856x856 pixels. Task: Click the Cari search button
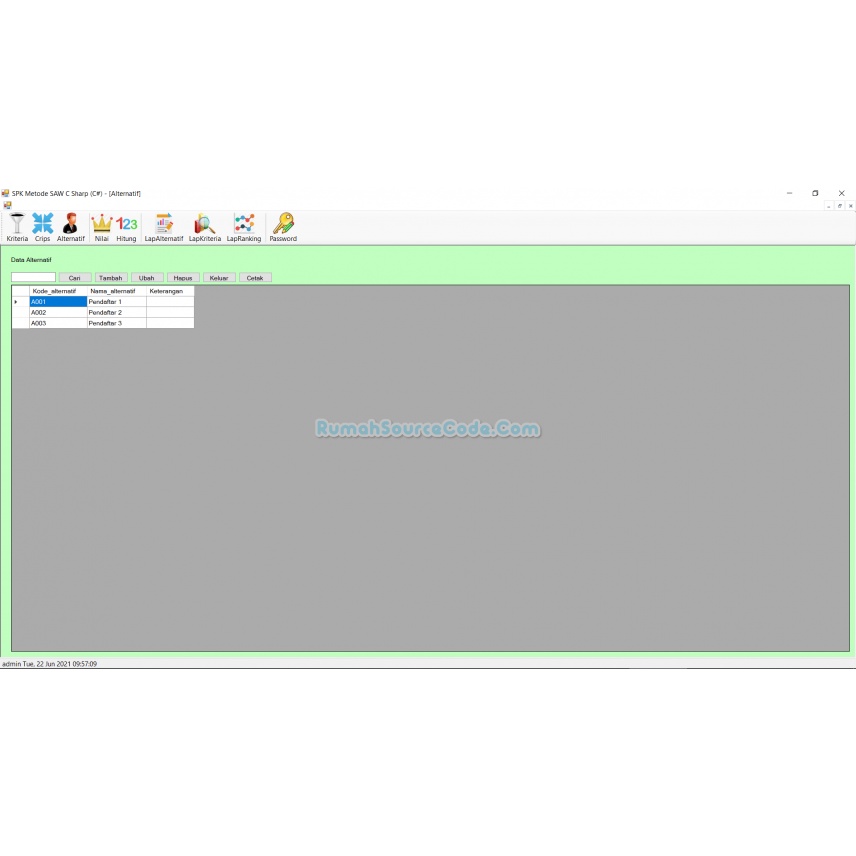75,278
